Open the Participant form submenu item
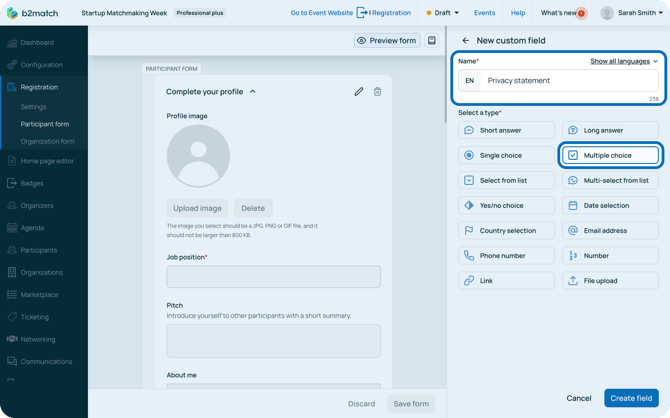670x418 pixels. click(x=45, y=124)
